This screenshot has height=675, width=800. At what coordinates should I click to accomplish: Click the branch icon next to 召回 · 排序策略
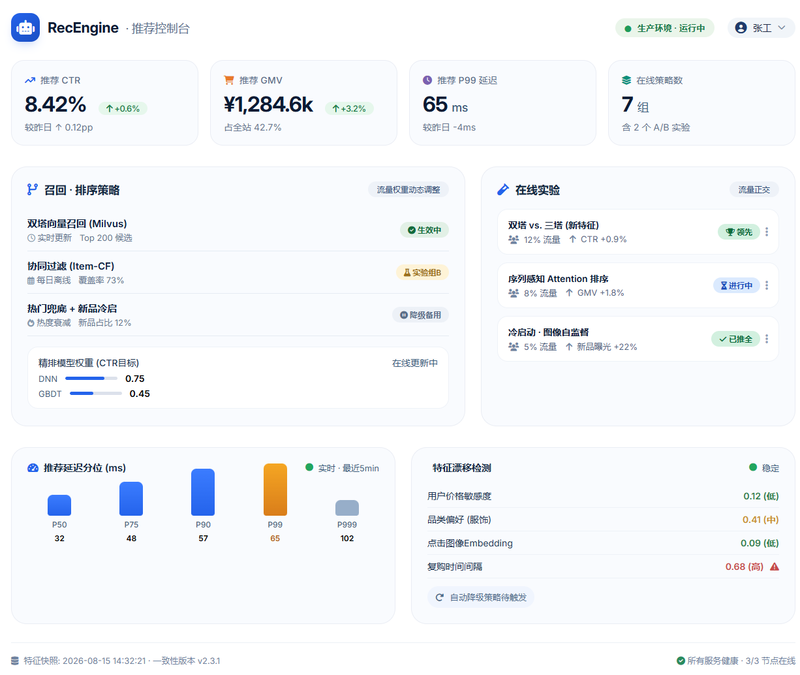(x=32, y=190)
